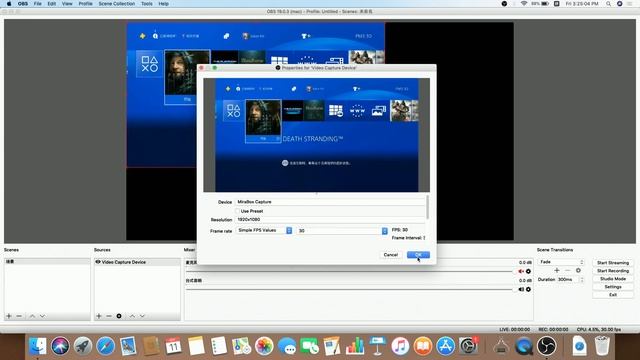Viewport: 640px width, 360px height.
Task: Open the Simple FPS Values frame rate dropdown
Action: coord(264,231)
